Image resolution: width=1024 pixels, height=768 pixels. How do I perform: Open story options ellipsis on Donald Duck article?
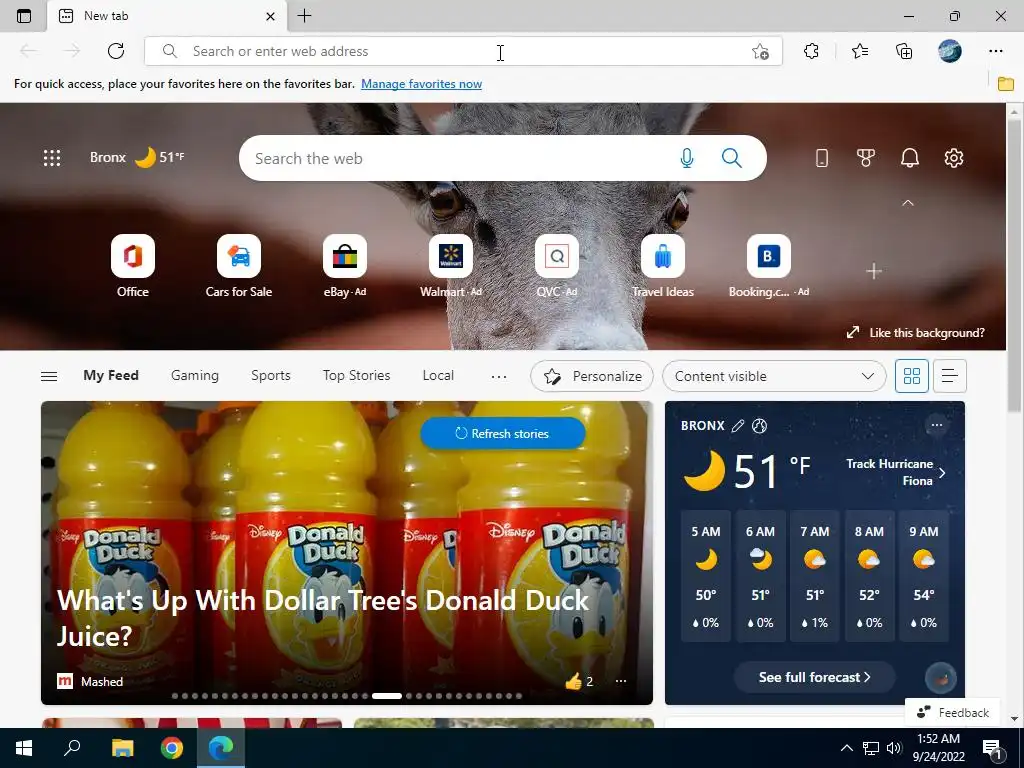[x=621, y=681]
